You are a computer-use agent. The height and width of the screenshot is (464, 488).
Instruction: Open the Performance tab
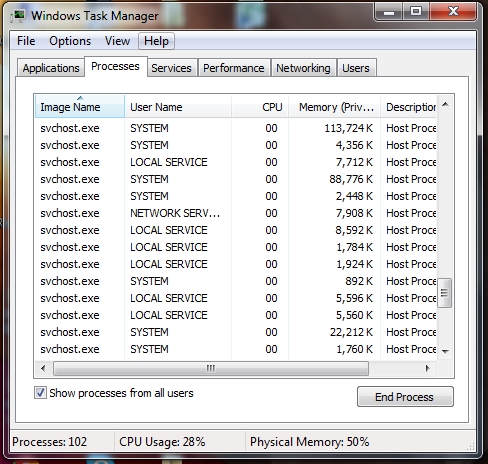click(x=234, y=68)
